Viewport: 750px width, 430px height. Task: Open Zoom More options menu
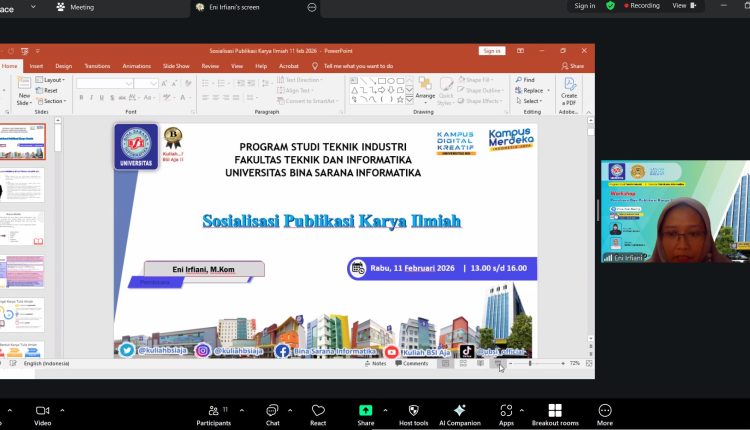(x=605, y=415)
